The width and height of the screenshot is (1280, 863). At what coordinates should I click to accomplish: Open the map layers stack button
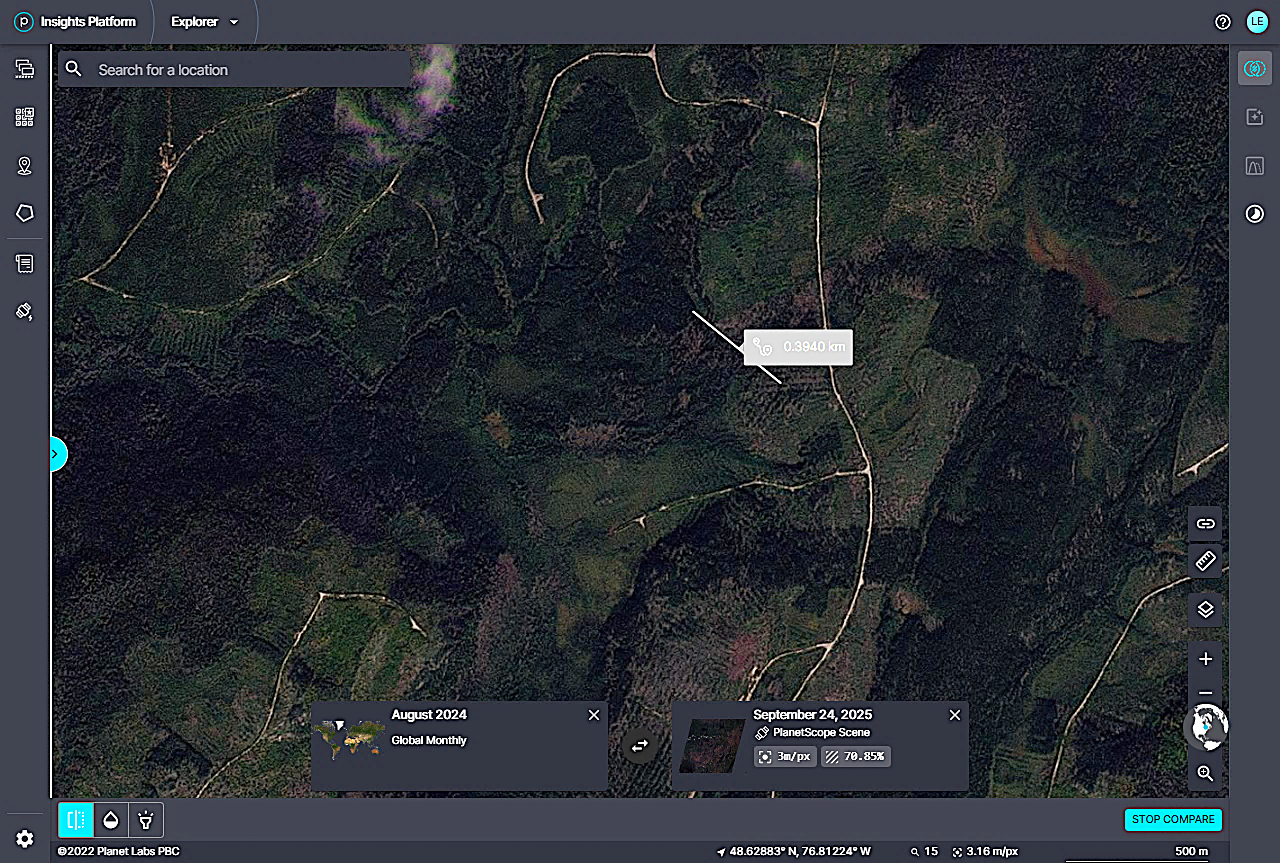1205,608
